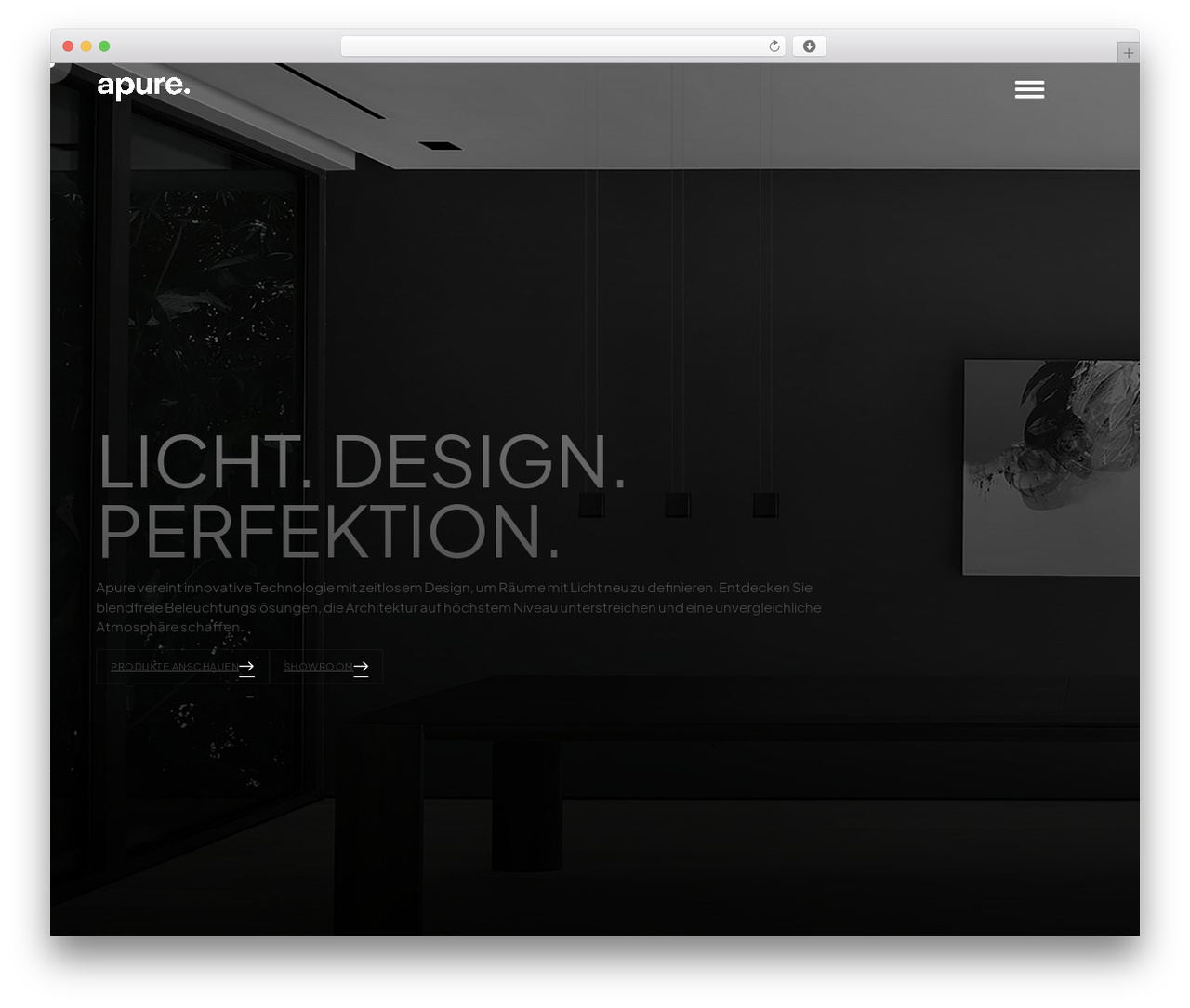Image resolution: width=1190 pixels, height=1008 pixels.
Task: Maximize the window with the green button
Action: (x=104, y=46)
